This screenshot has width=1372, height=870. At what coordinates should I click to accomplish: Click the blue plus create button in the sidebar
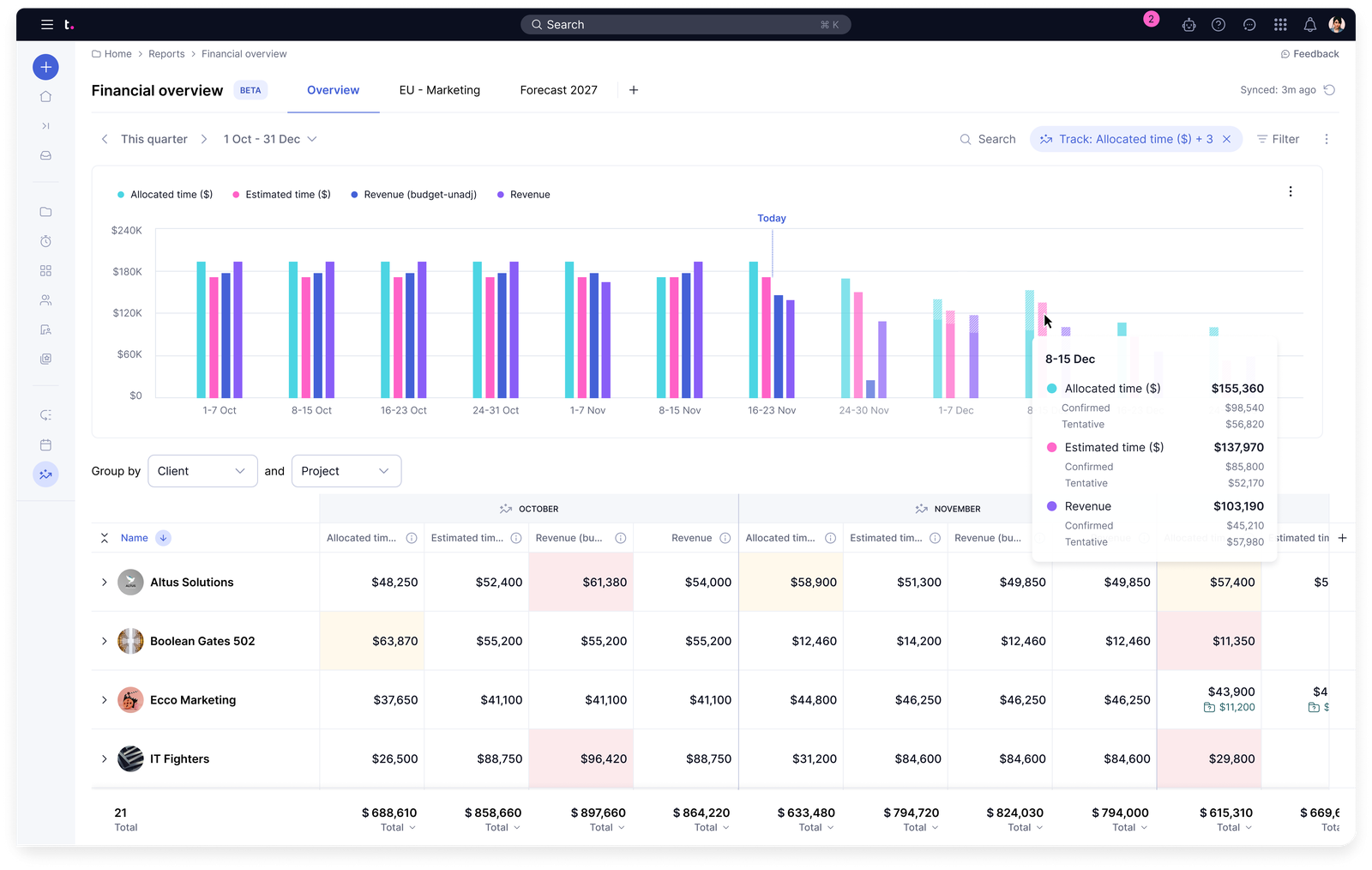click(45, 67)
